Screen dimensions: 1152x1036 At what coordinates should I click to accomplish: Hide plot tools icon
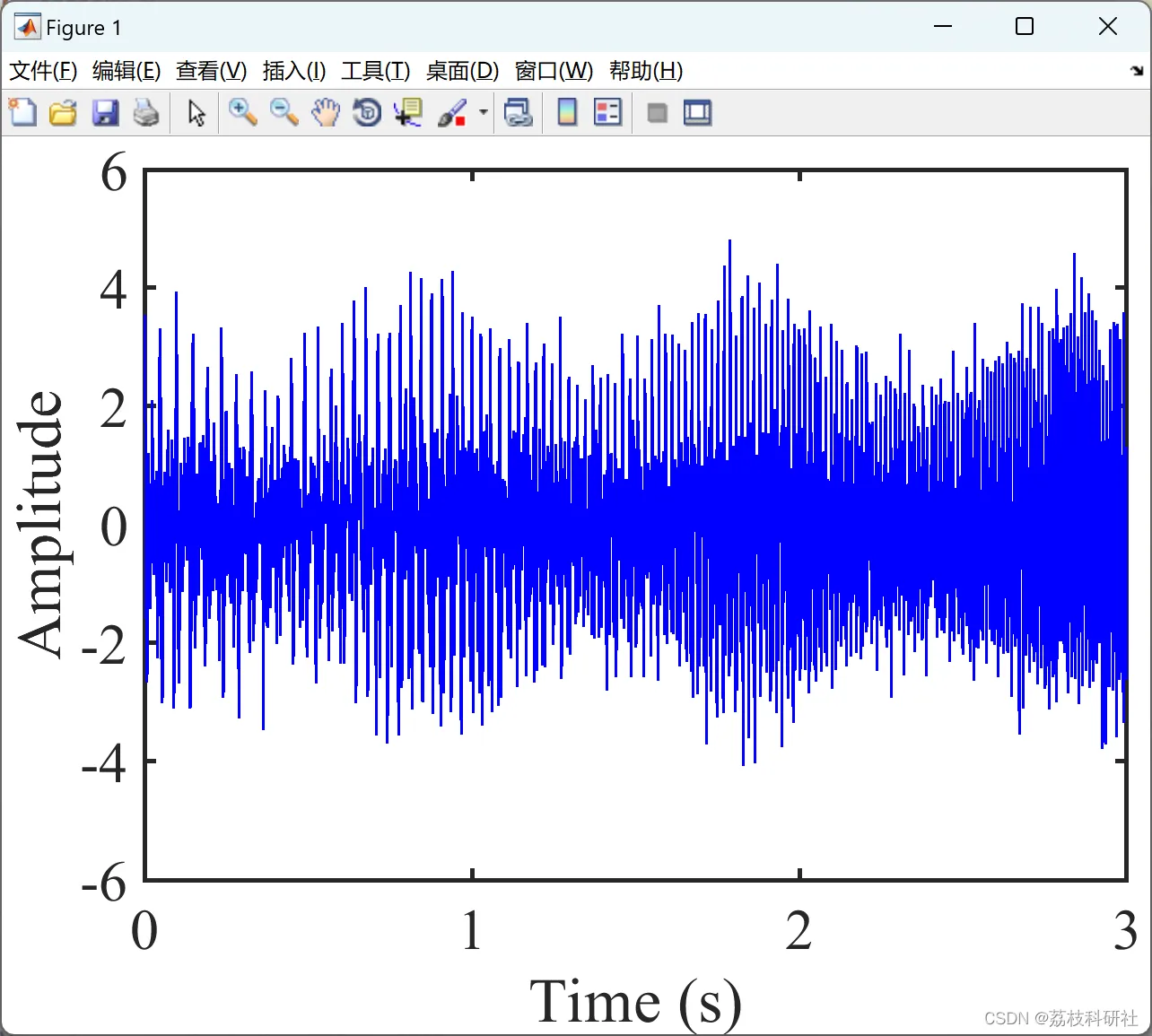click(x=658, y=113)
